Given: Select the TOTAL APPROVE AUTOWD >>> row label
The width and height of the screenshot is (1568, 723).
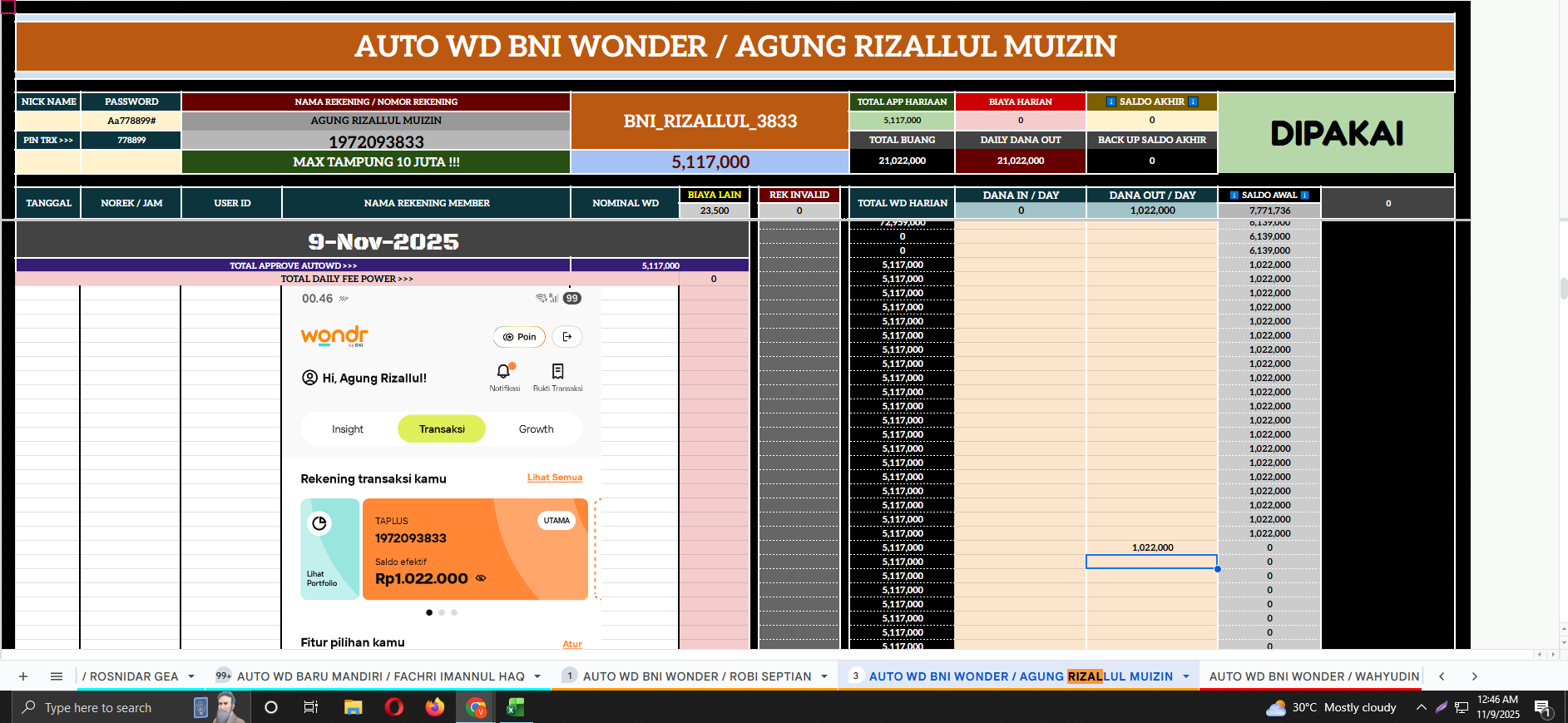Looking at the screenshot, I should [x=293, y=265].
